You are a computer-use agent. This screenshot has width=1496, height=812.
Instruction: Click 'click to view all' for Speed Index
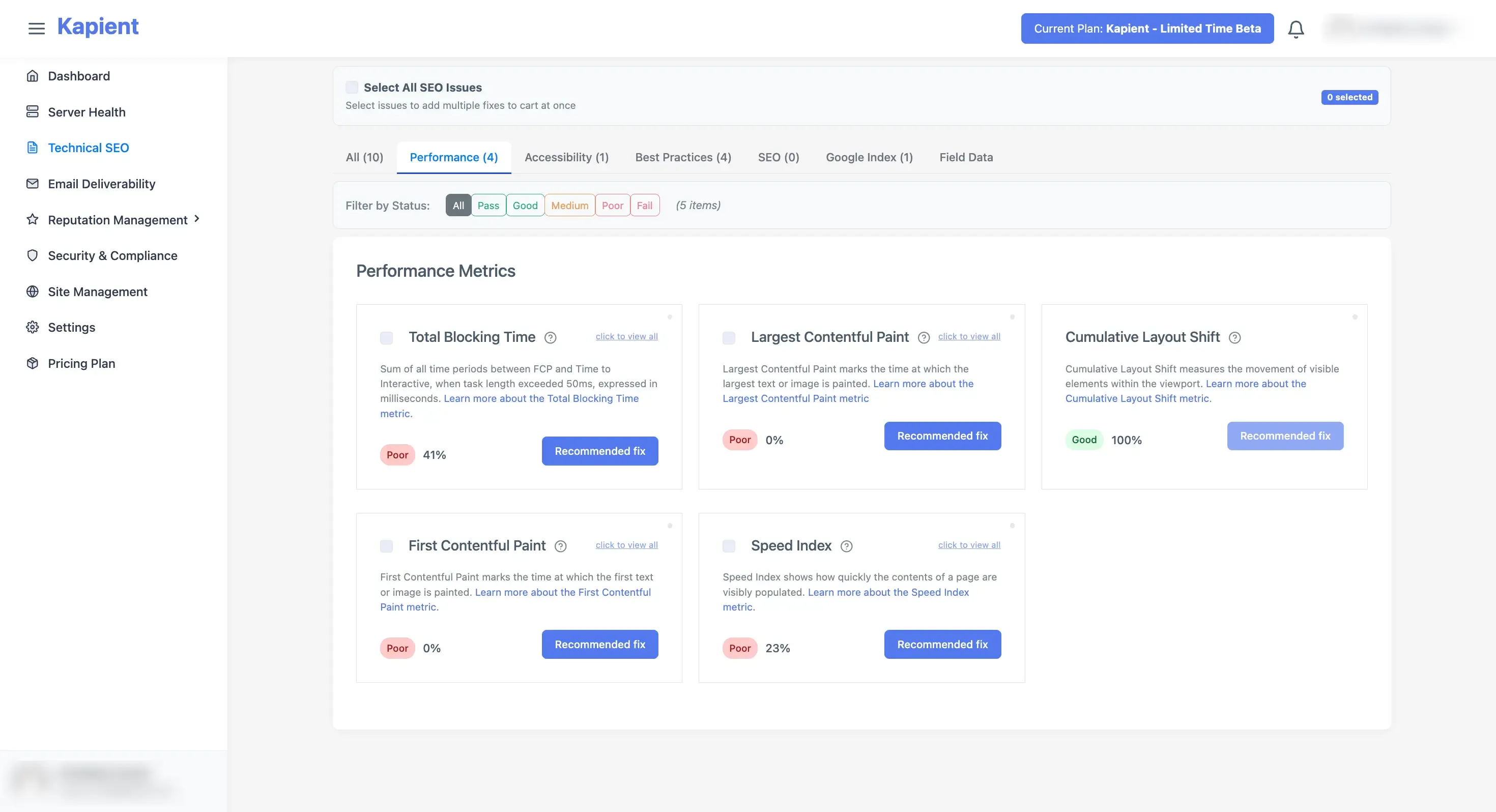click(969, 545)
